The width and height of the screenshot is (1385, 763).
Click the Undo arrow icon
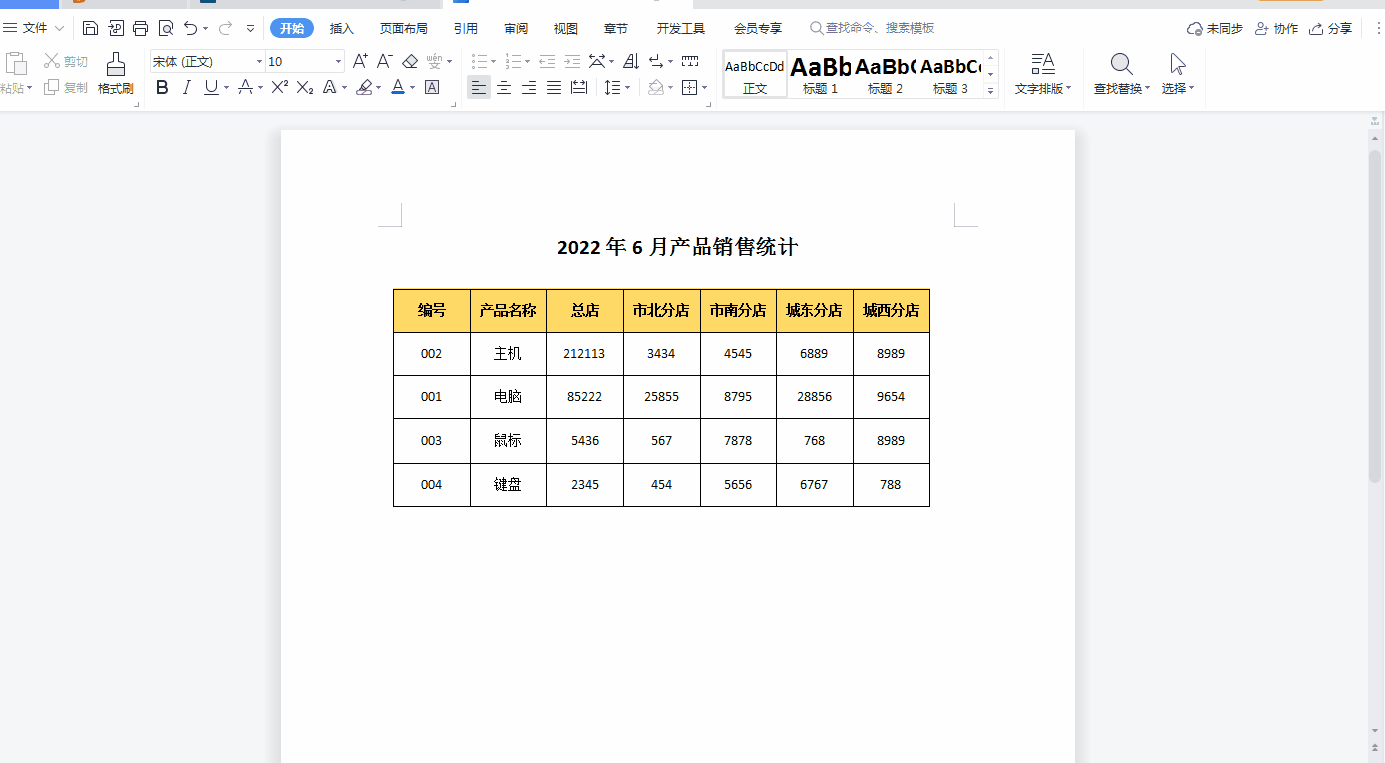tap(191, 28)
